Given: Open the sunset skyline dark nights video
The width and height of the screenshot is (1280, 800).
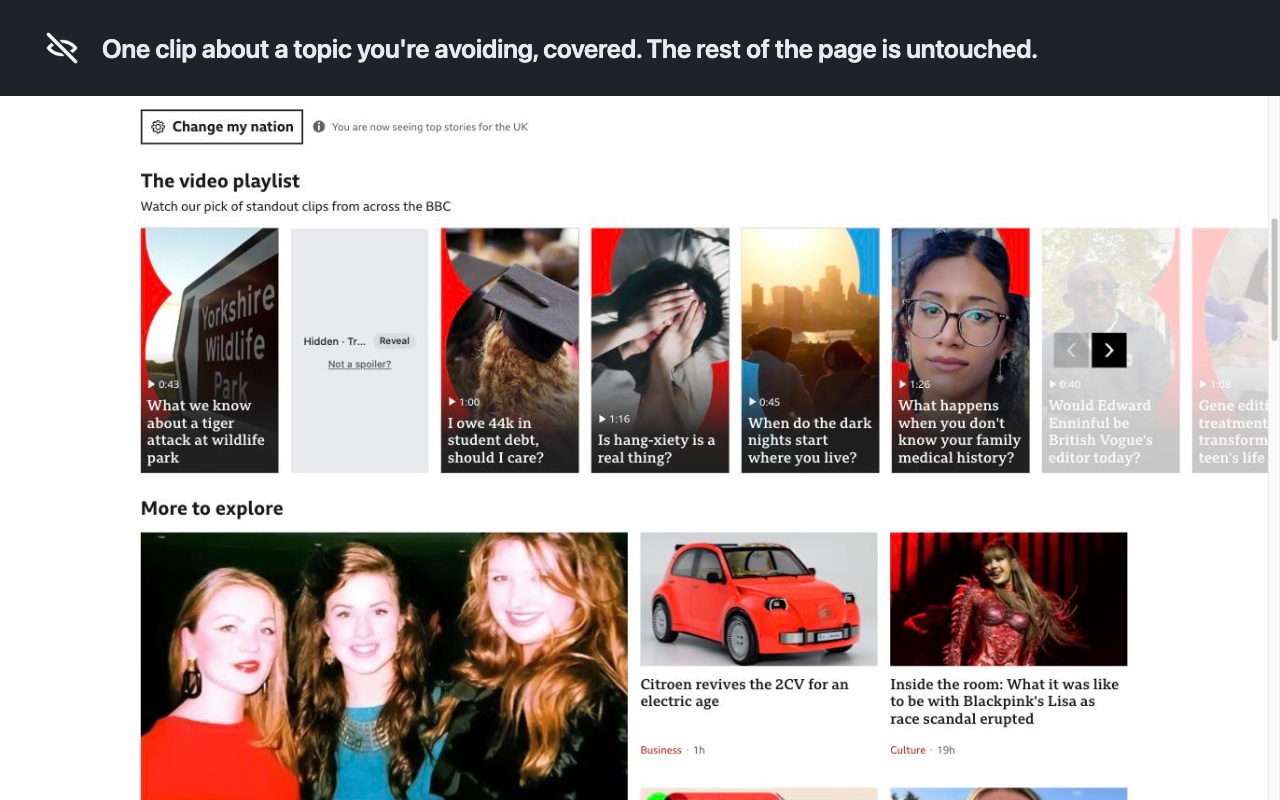Looking at the screenshot, I should (x=810, y=350).
